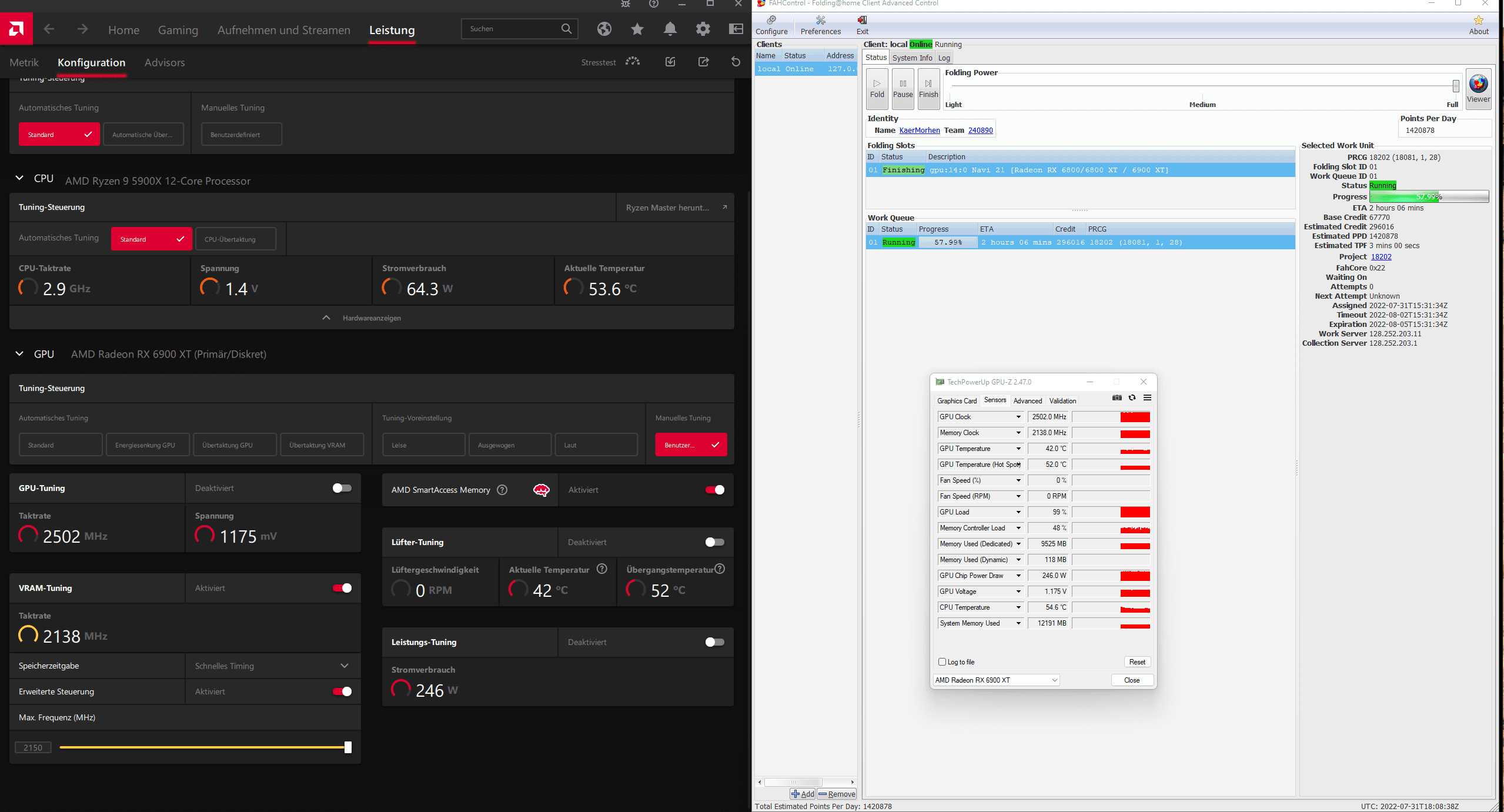Click the GPU-Z Reset button
This screenshot has width=1504, height=812.
coord(1137,662)
